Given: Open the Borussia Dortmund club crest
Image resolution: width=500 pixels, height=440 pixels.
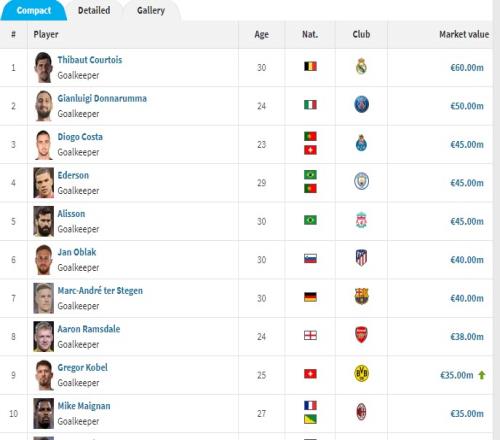Looking at the screenshot, I should pyautogui.click(x=361, y=373).
